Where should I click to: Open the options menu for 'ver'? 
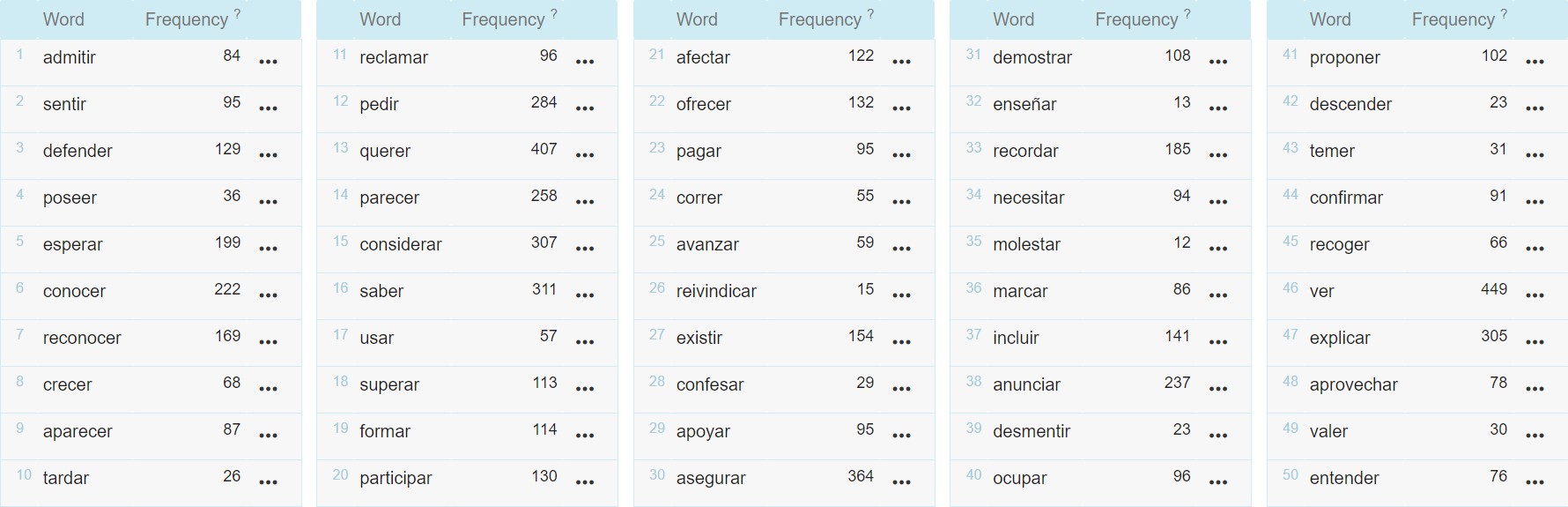[1535, 295]
